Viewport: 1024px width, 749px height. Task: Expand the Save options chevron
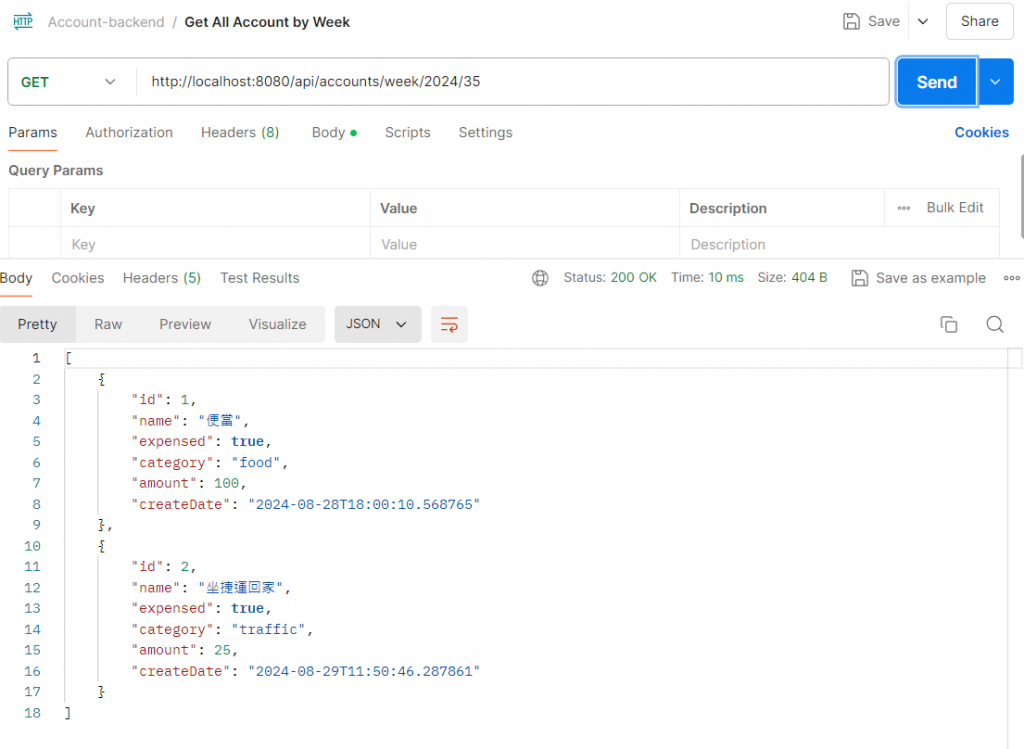(923, 21)
